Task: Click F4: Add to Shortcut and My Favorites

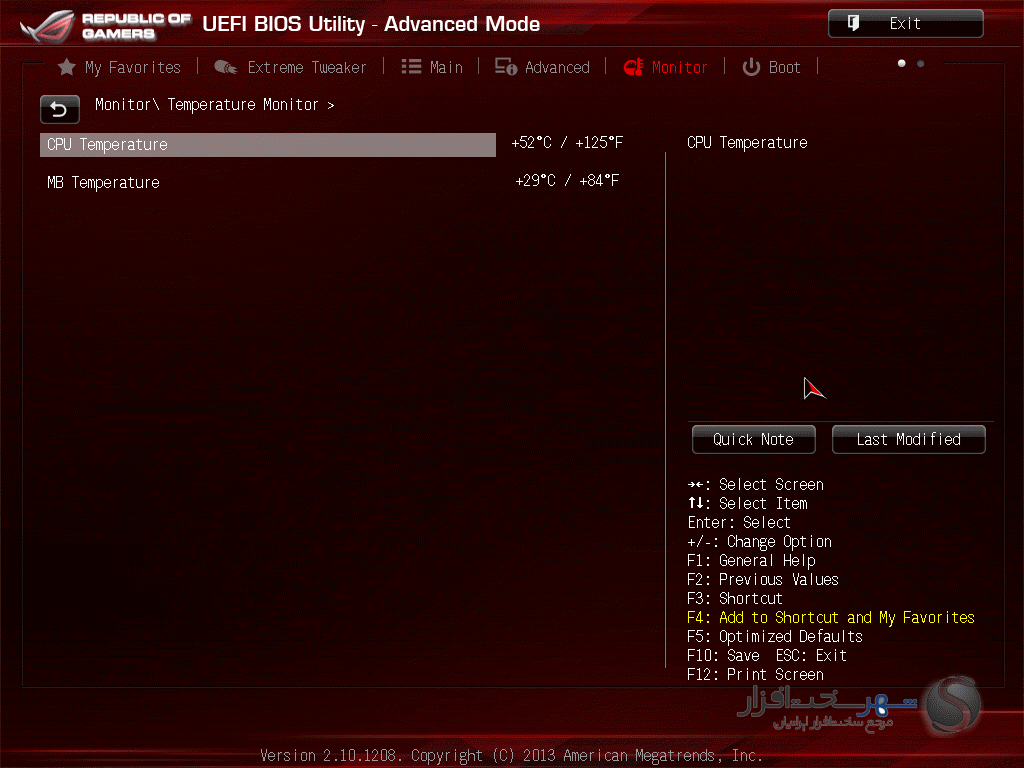Action: (x=831, y=618)
